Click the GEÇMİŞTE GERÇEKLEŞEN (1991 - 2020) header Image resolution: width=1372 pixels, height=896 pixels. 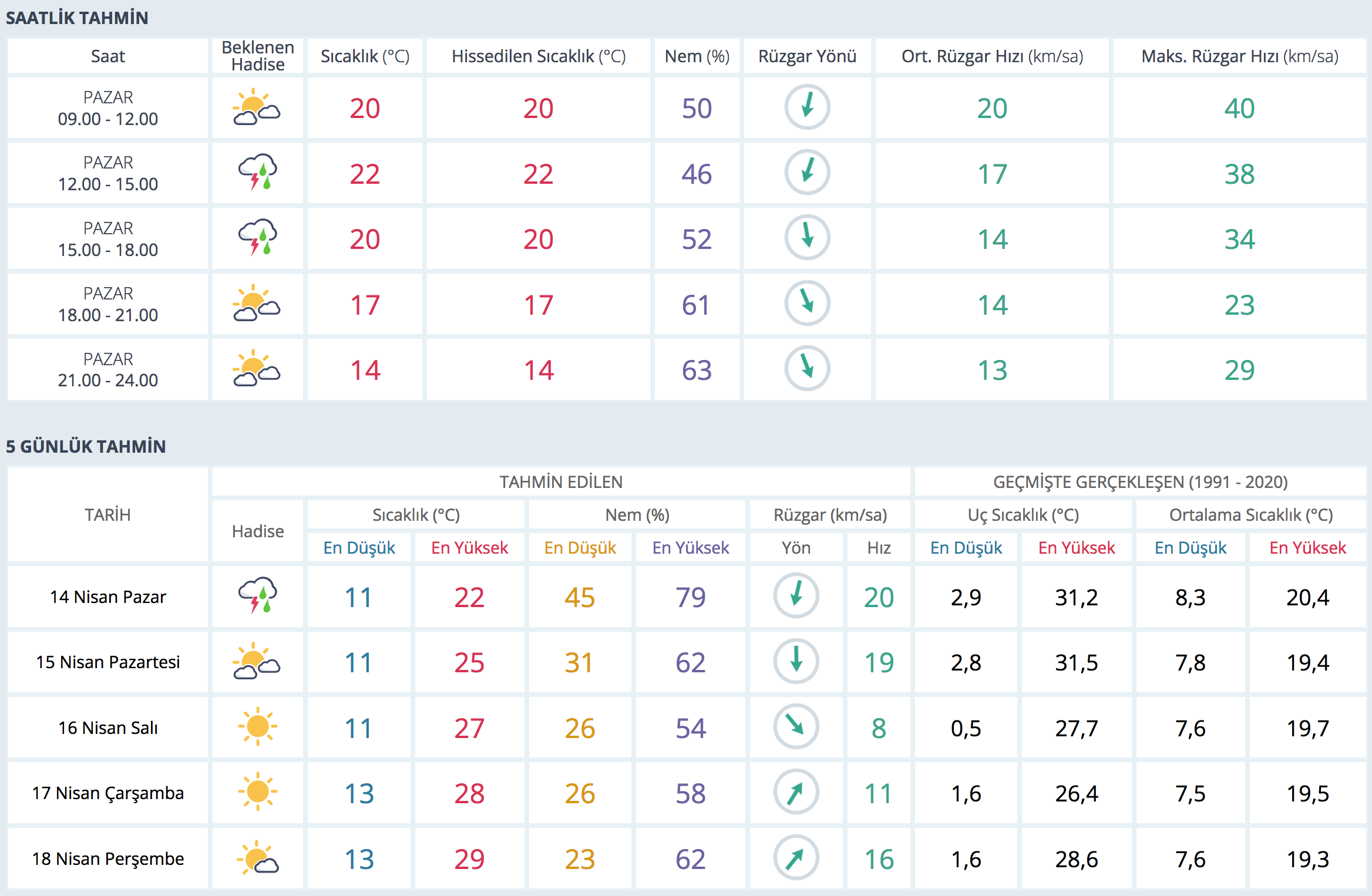coord(1139,482)
